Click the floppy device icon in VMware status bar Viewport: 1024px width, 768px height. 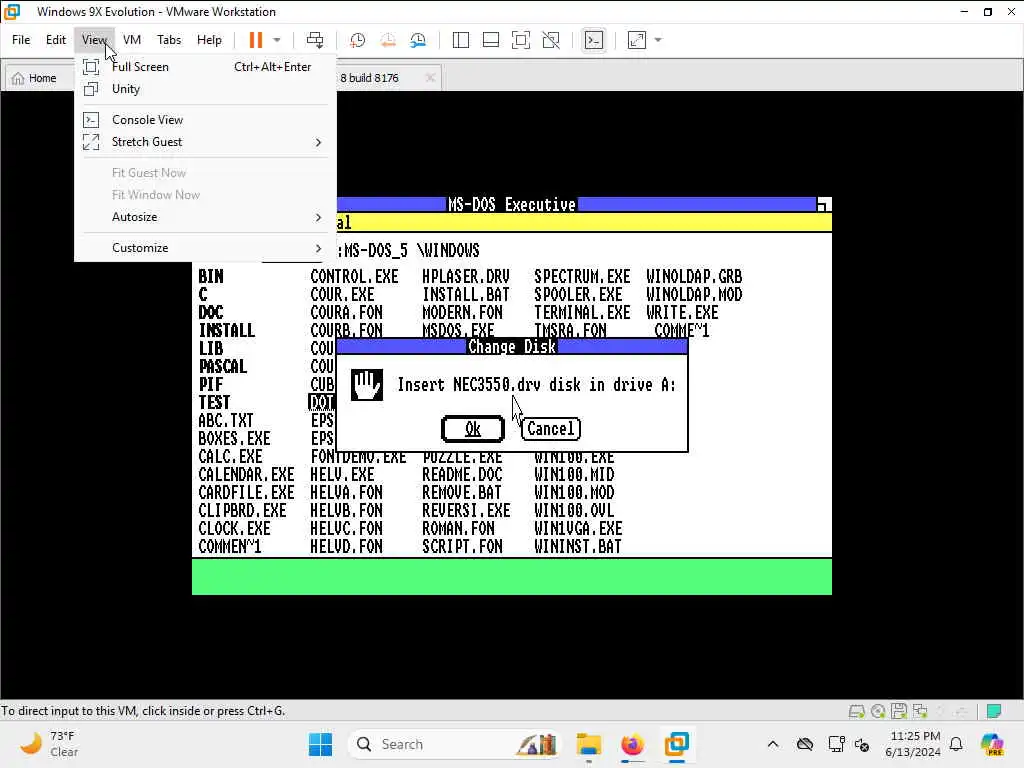click(x=899, y=711)
